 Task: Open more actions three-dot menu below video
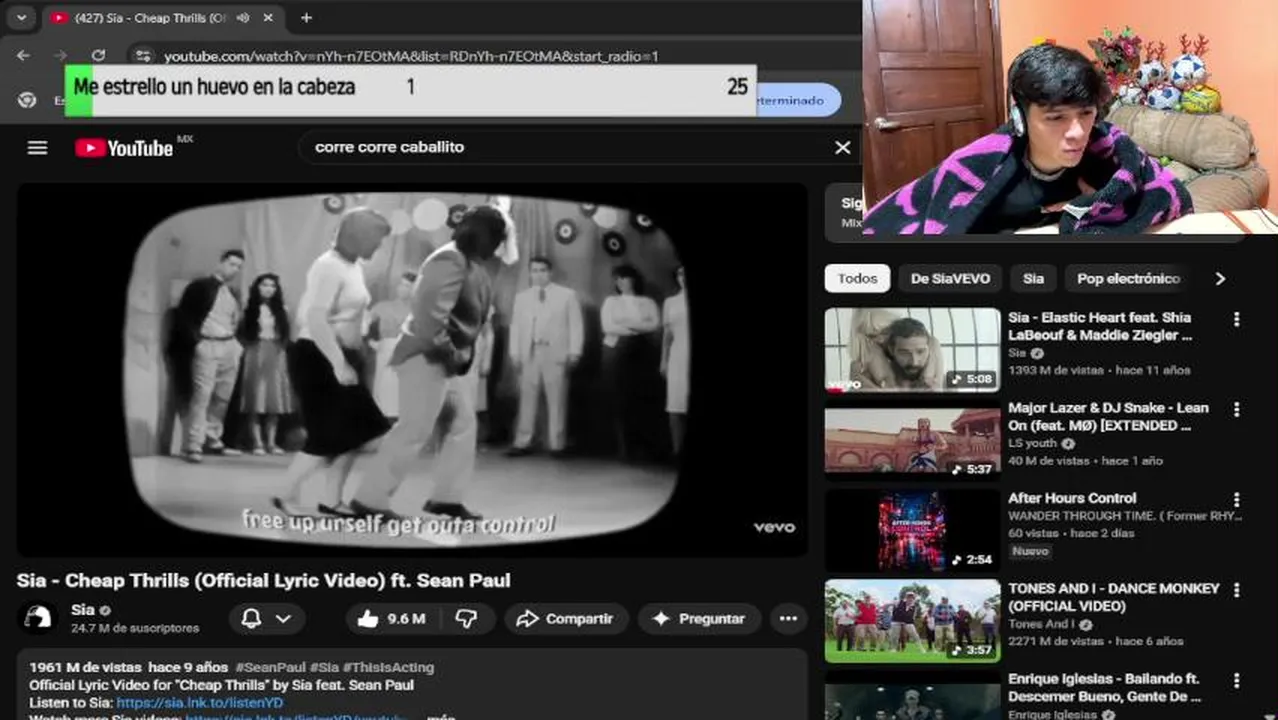click(788, 619)
